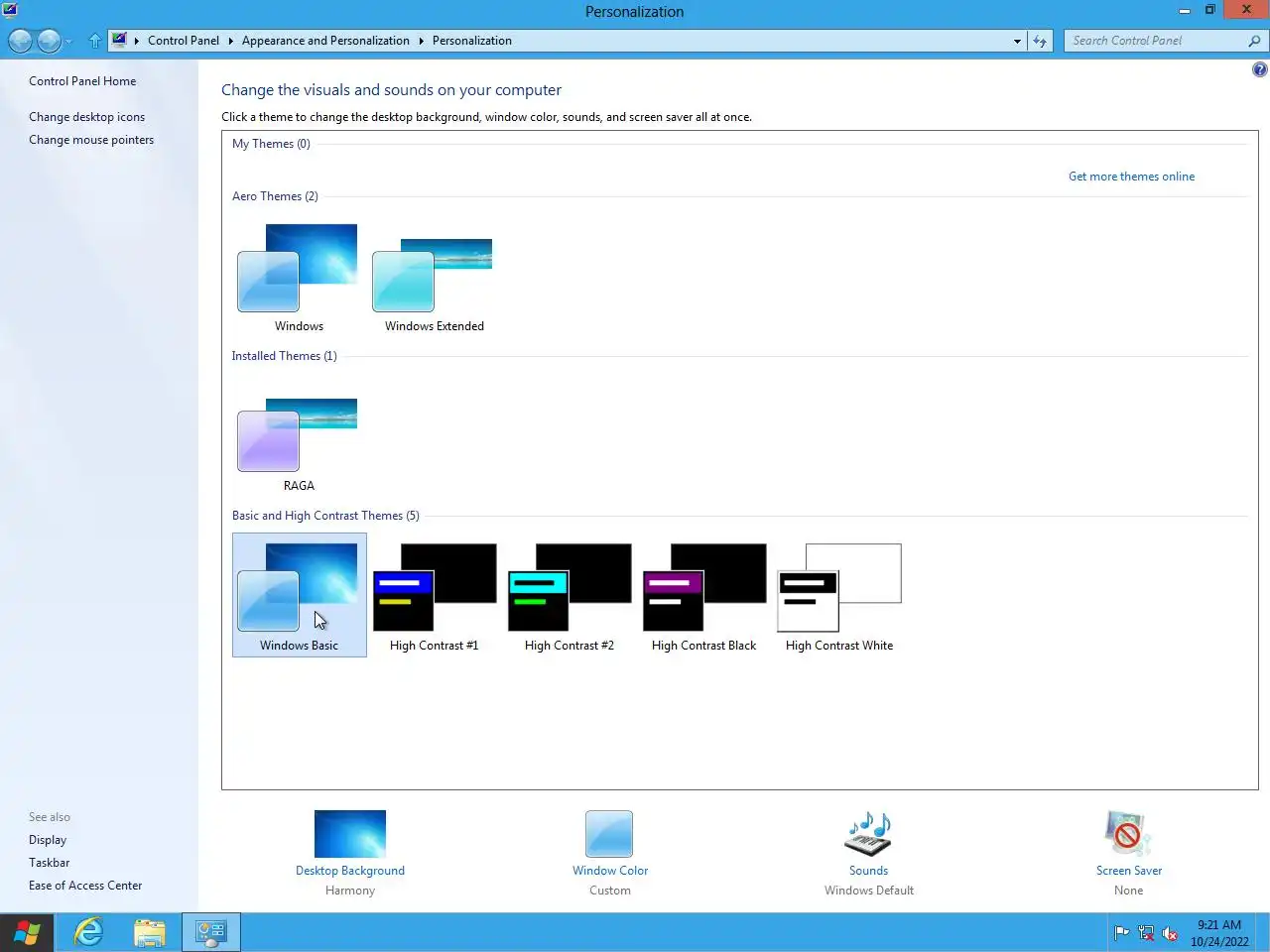
Task: Open Get more themes online link
Action: [x=1131, y=177]
